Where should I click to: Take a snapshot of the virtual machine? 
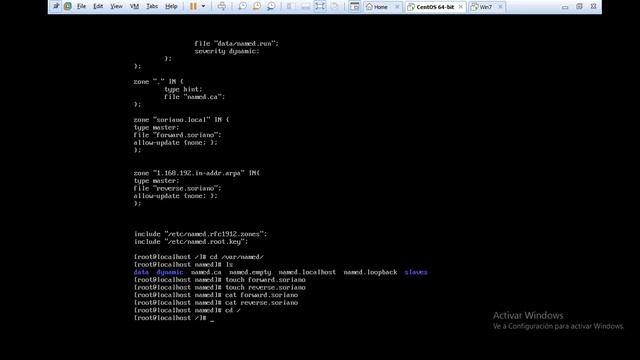(242, 7)
